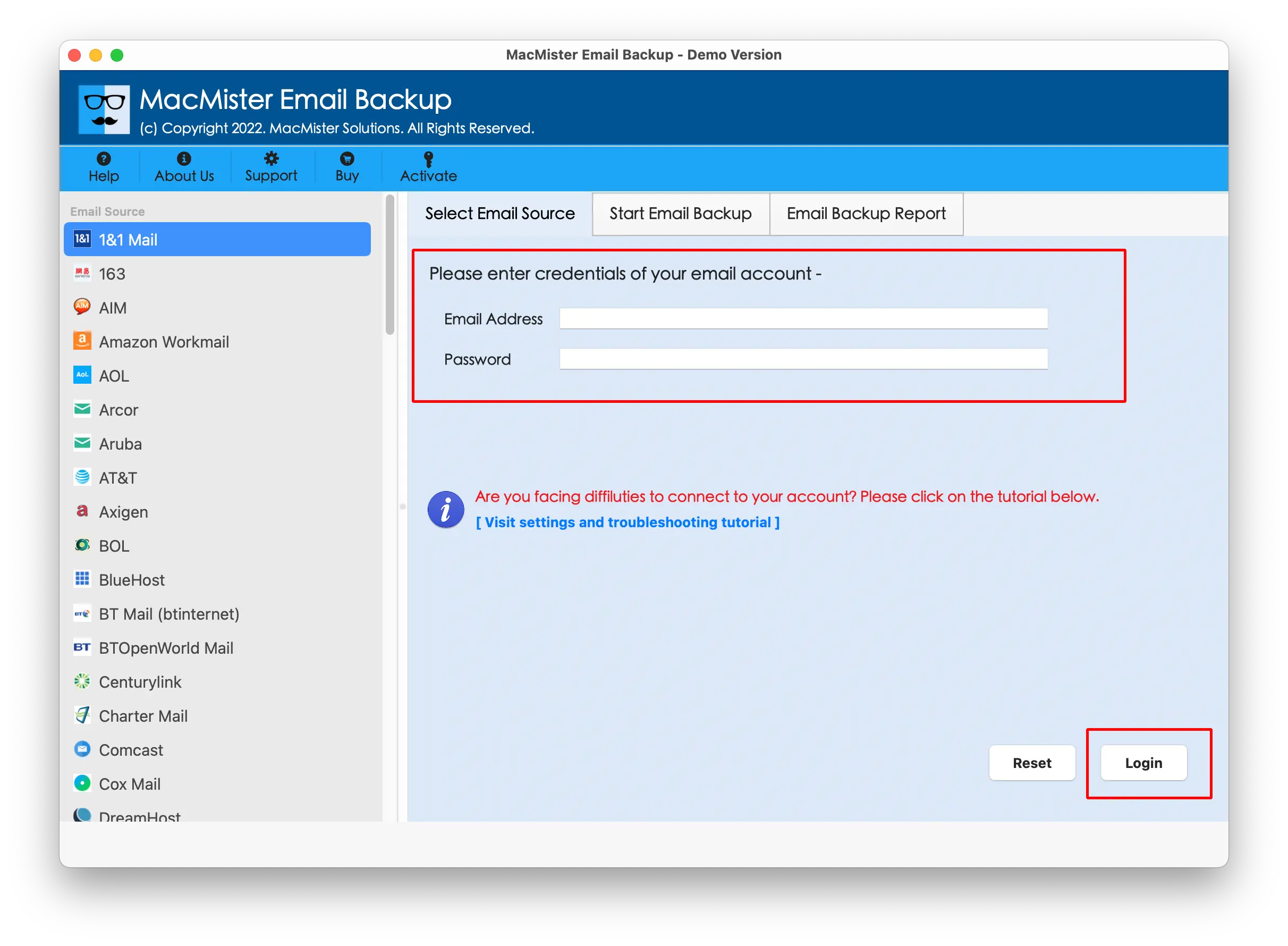Open the About Us info icon
Screen dimensions: 1288x946
tap(184, 158)
